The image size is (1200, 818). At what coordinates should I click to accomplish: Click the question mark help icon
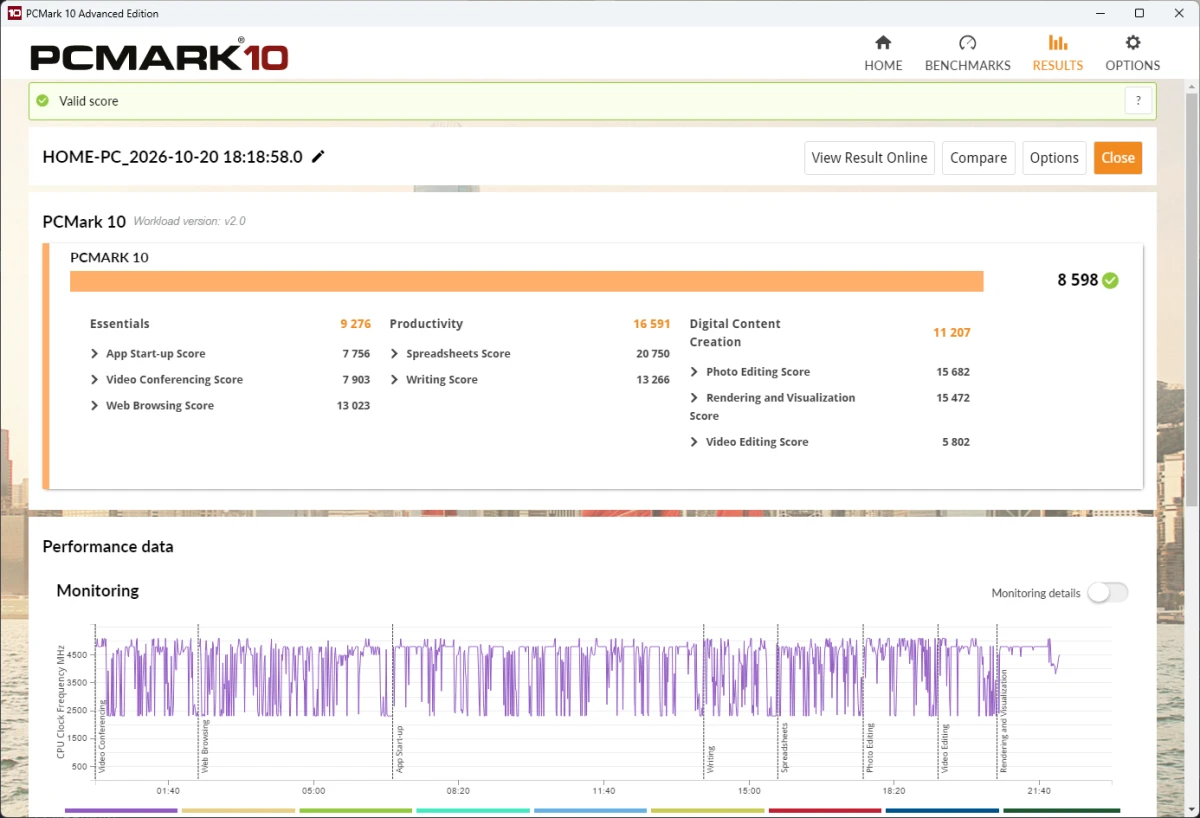click(x=1138, y=101)
